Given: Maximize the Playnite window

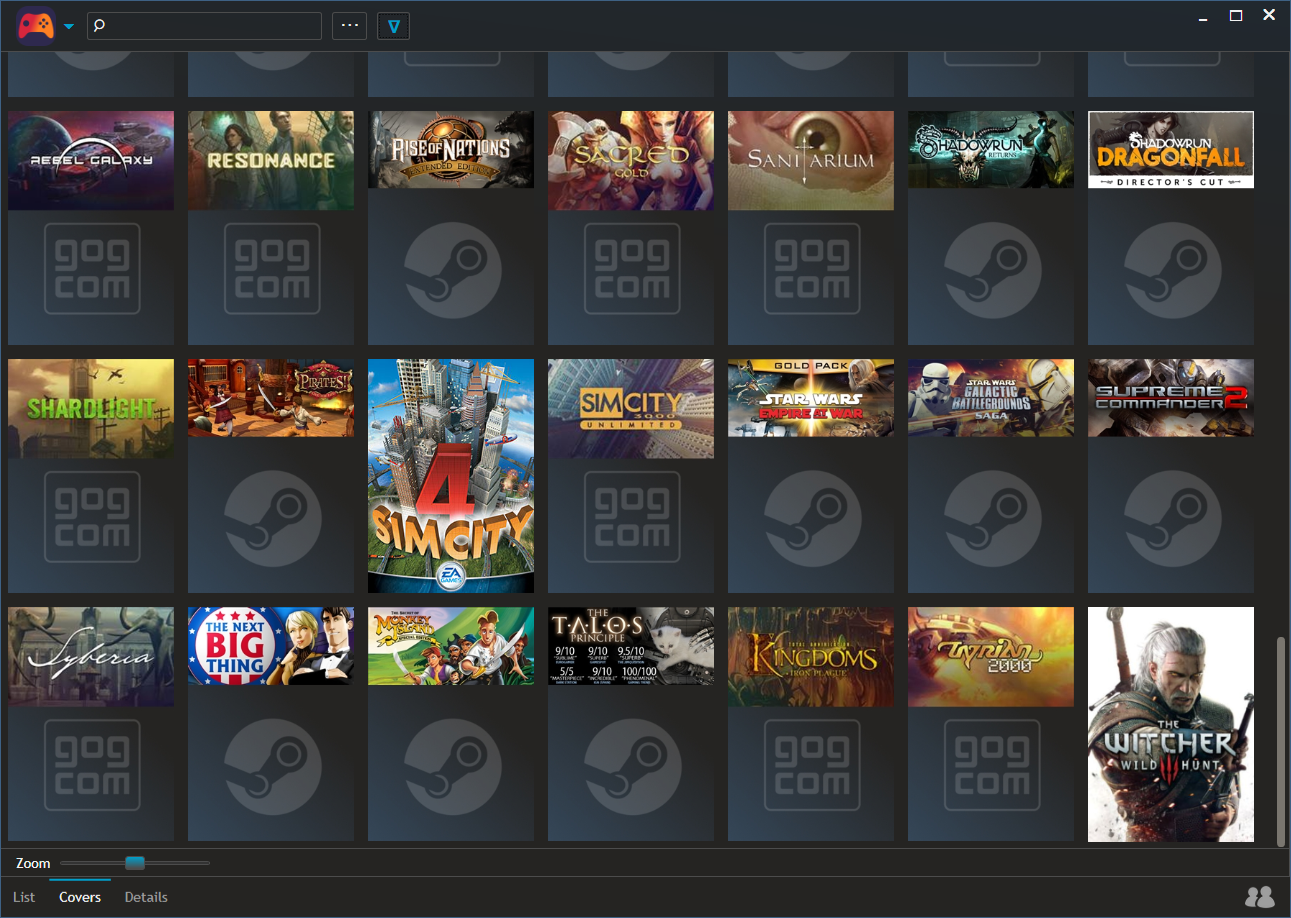Looking at the screenshot, I should (x=1236, y=15).
